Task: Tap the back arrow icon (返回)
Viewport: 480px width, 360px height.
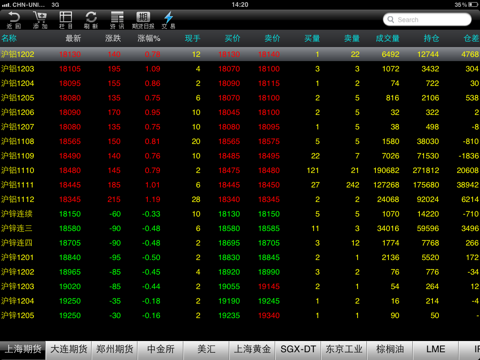Action: tap(14, 20)
